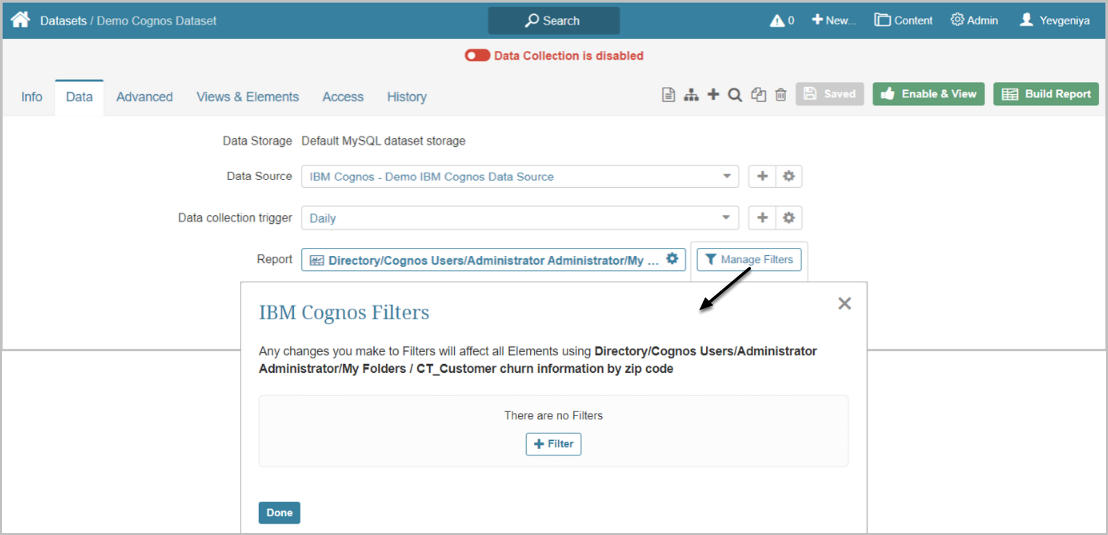Click the hierarchy tree icon in toolbar

coord(690,95)
